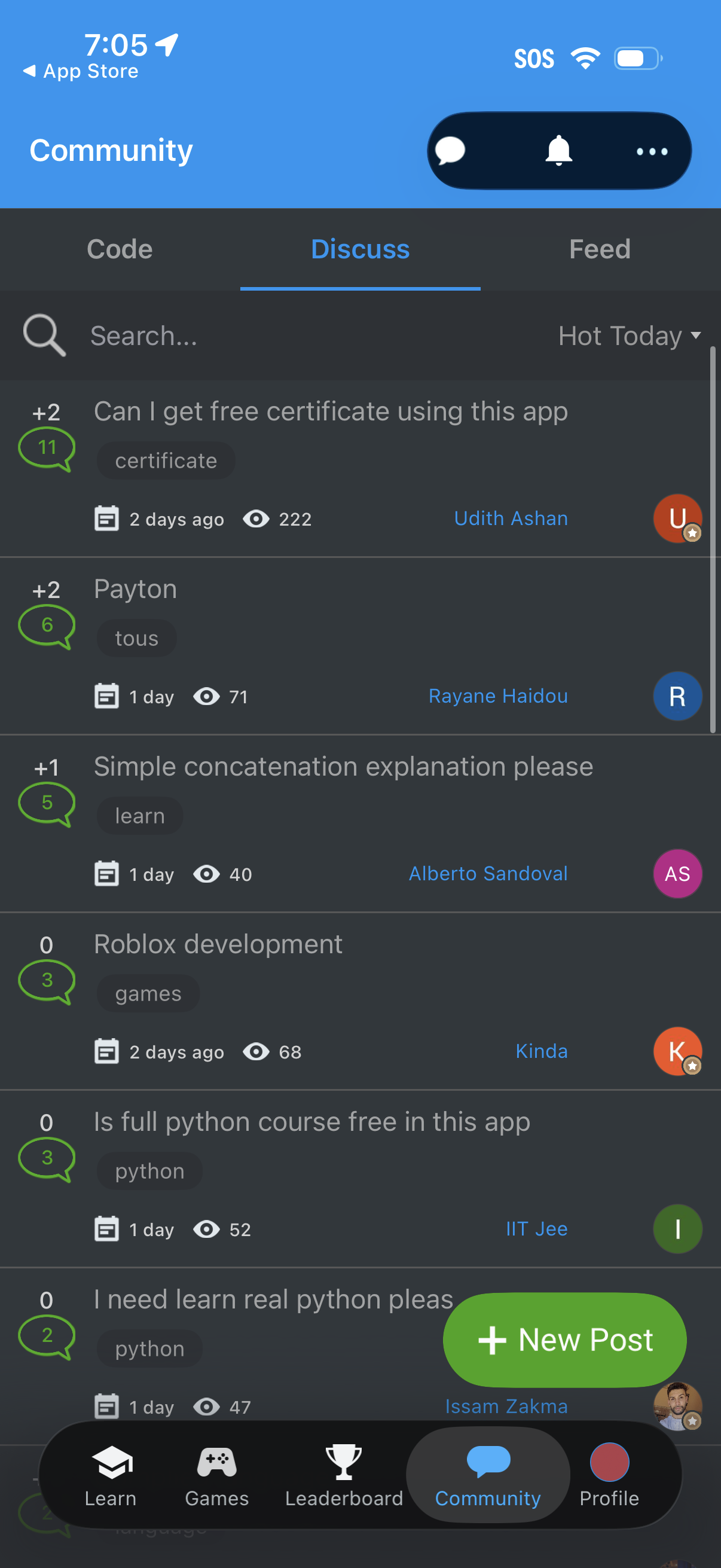Switch to the Feed tab
721x1568 pixels.
tap(599, 249)
